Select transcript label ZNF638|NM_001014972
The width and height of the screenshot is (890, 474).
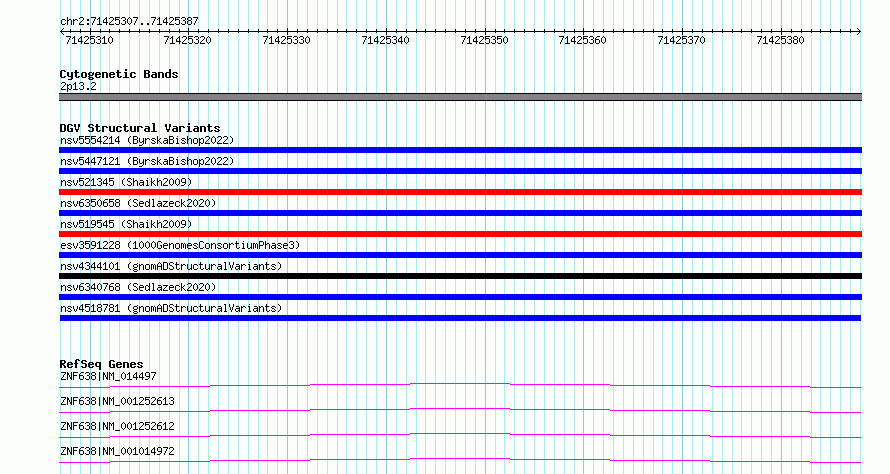[x=117, y=451]
